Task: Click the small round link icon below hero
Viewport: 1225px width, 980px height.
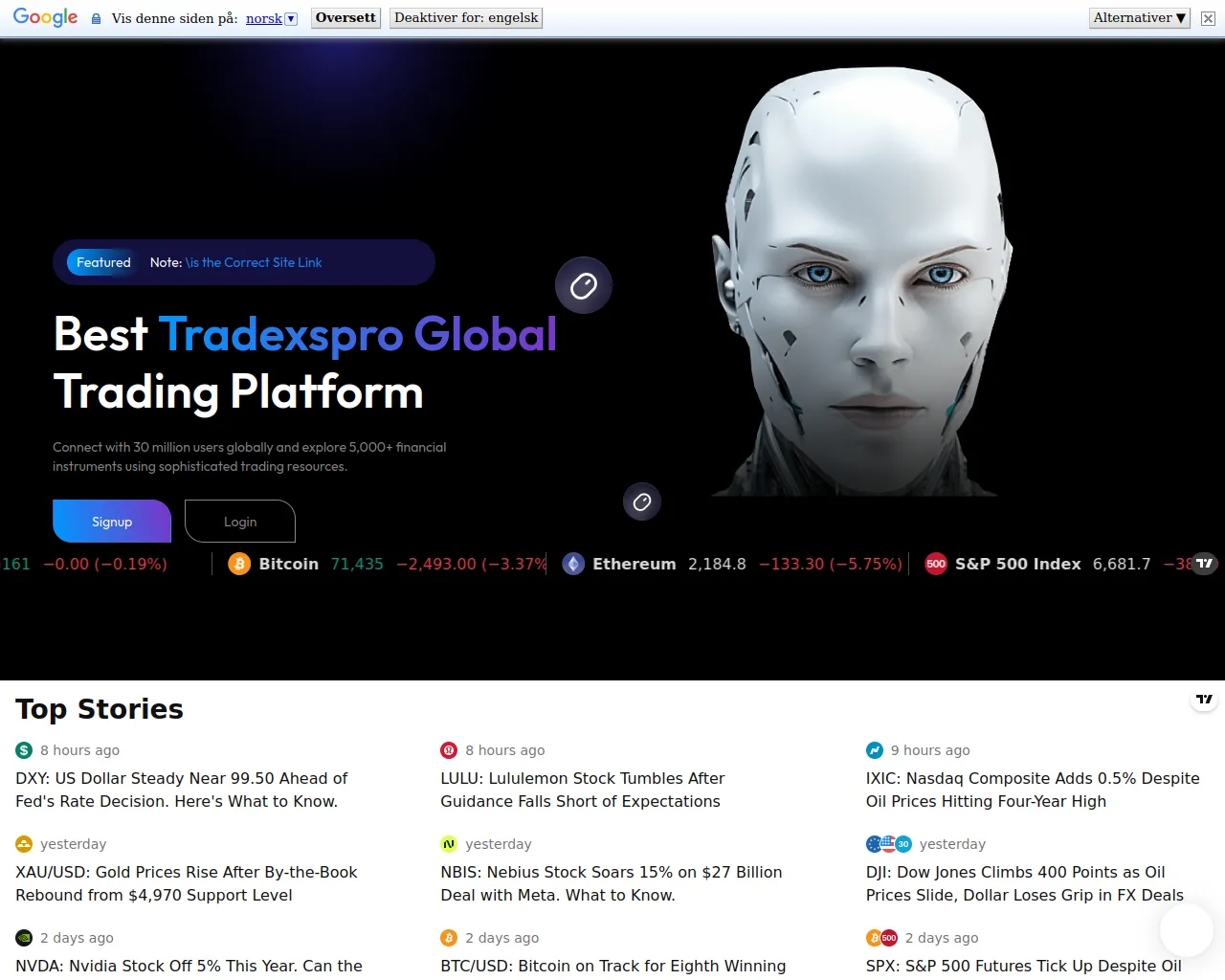Action: [x=642, y=501]
